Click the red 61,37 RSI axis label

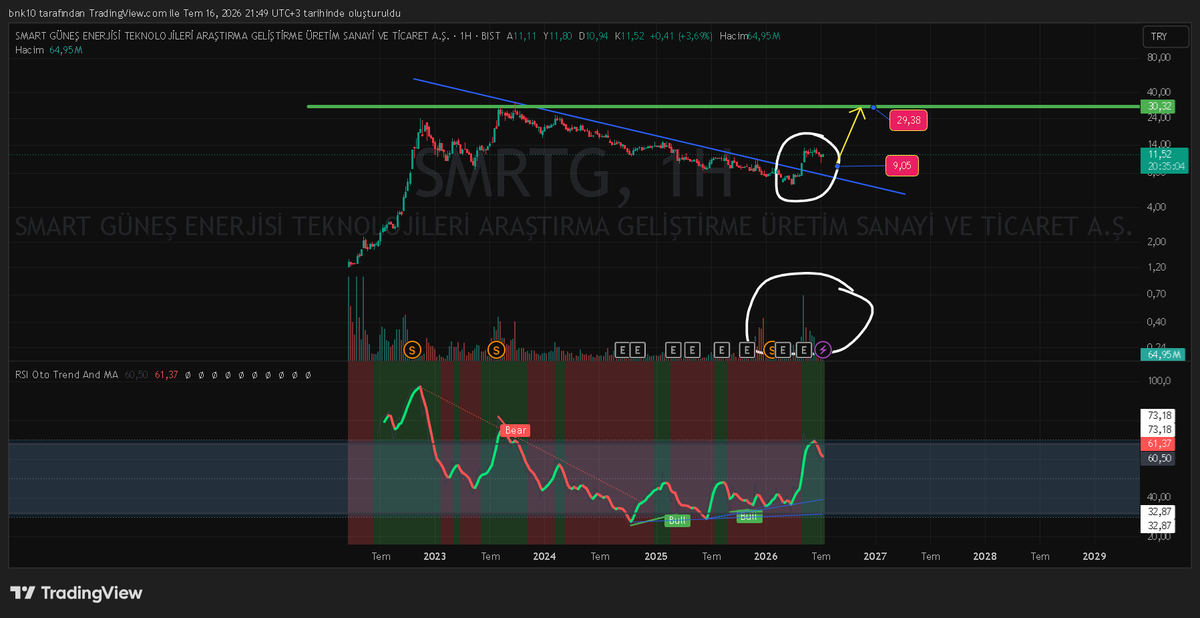tap(1160, 443)
